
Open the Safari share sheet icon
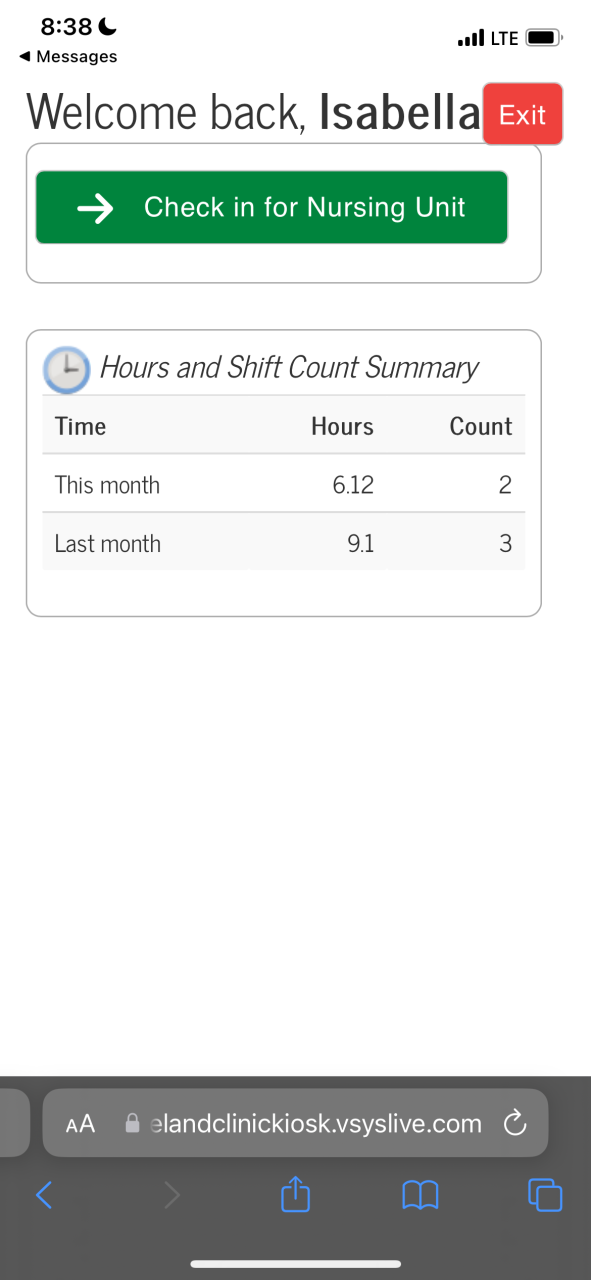click(295, 1193)
